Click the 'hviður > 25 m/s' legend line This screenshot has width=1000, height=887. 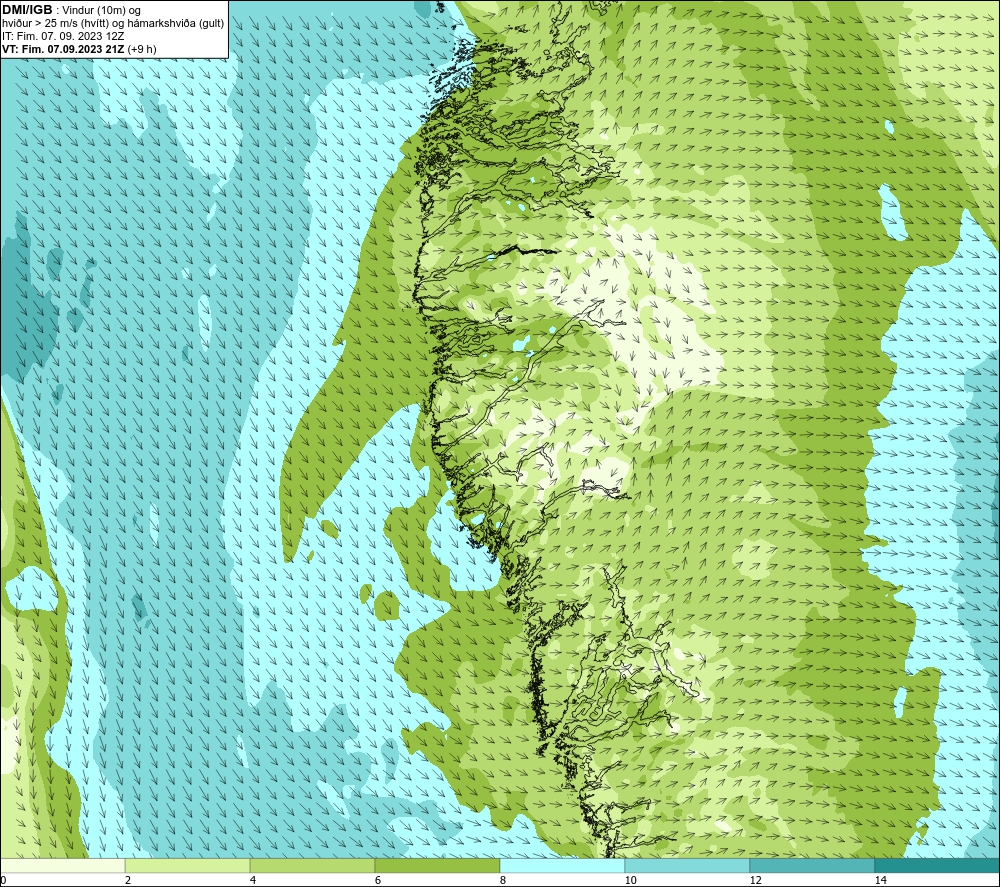[x=113, y=24]
